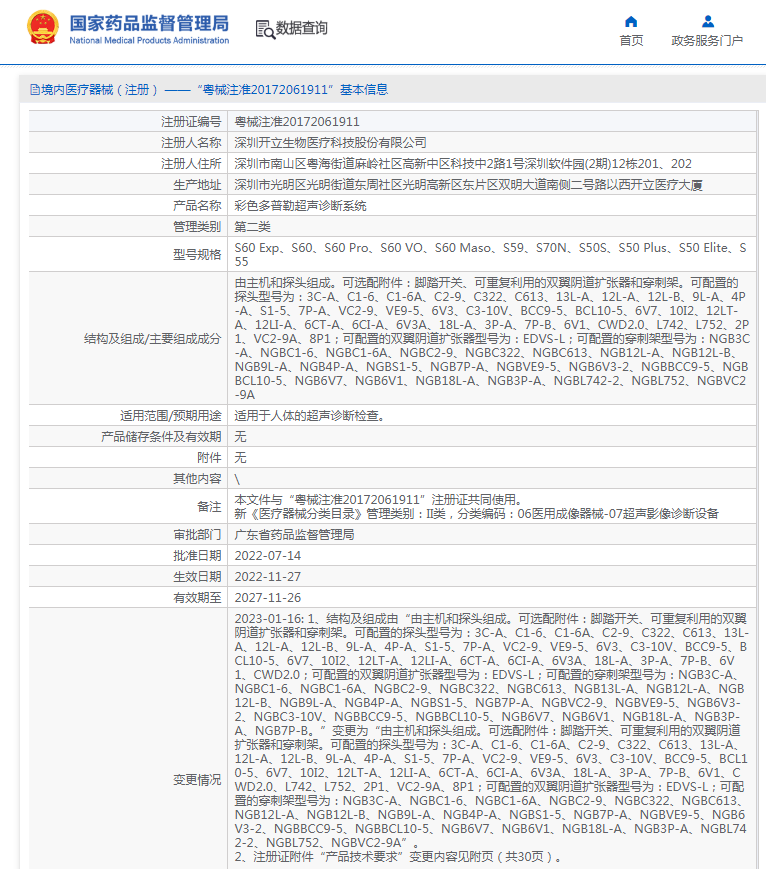Click 注册证编号 label cell
The height and width of the screenshot is (869, 766).
coord(128,121)
